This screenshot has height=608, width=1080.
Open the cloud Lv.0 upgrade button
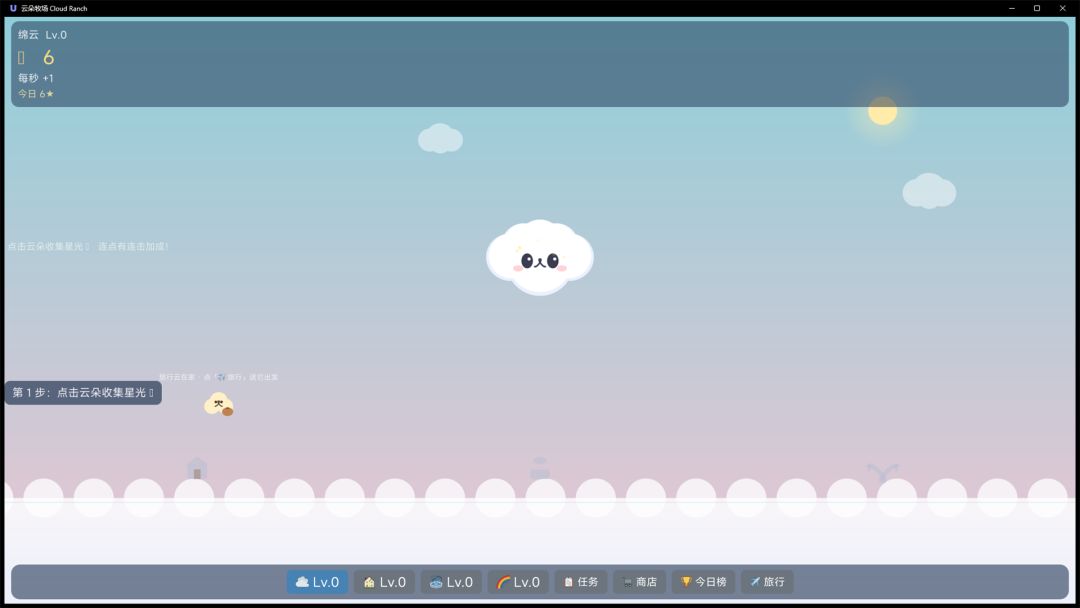pyautogui.click(x=317, y=582)
